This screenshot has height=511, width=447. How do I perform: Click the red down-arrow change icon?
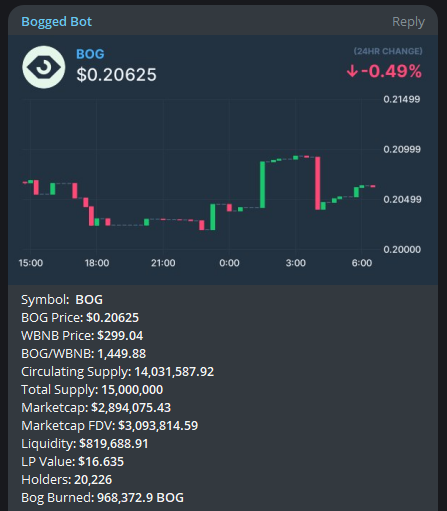coord(352,71)
